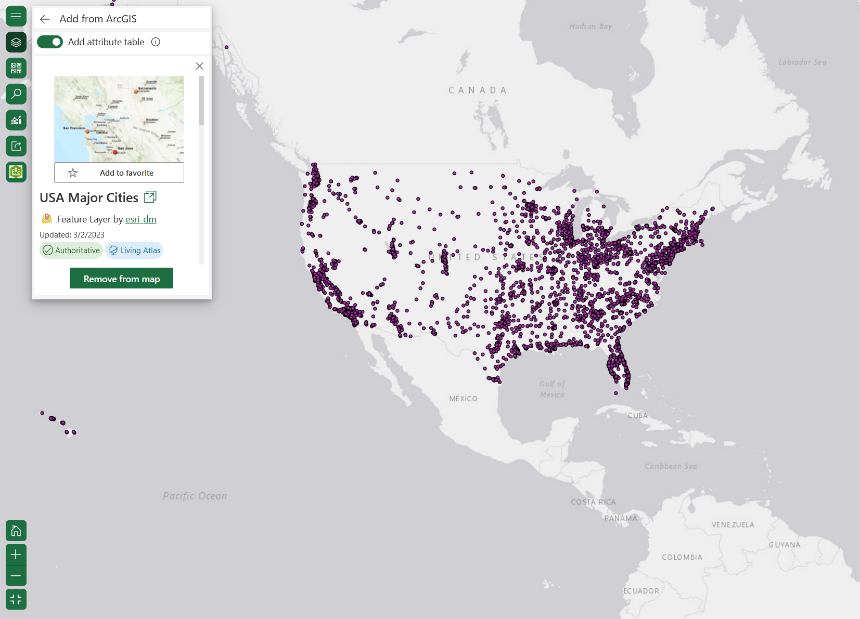Image resolution: width=860 pixels, height=619 pixels.
Task: Click the COSTA RICA map label
Action: point(593,502)
